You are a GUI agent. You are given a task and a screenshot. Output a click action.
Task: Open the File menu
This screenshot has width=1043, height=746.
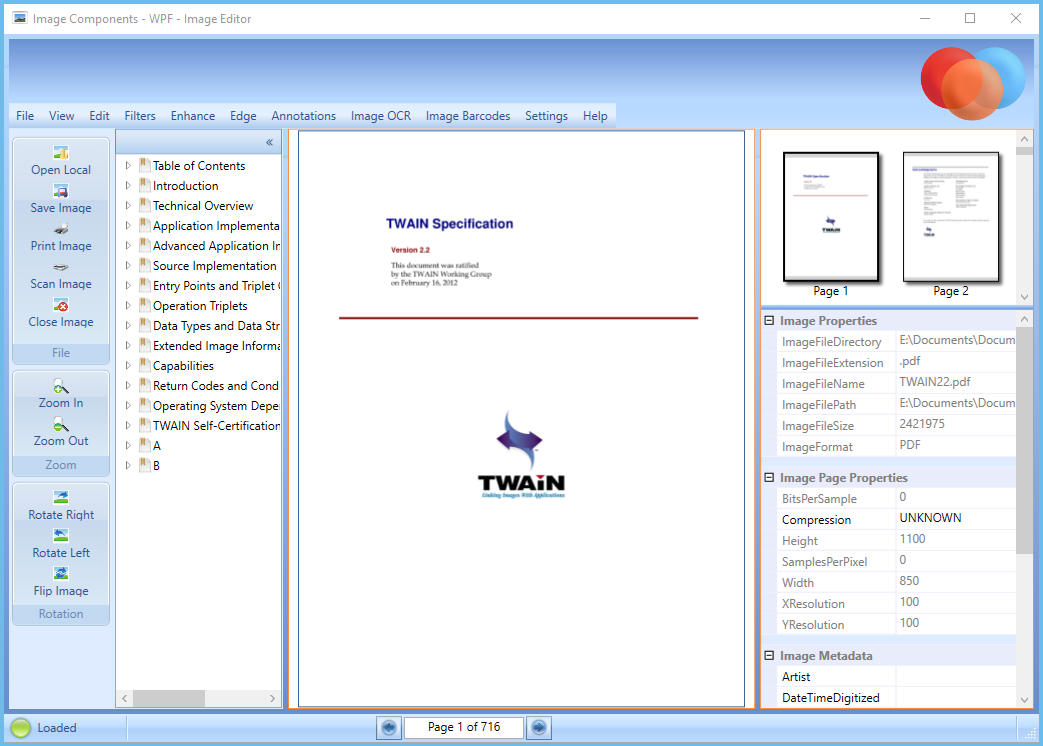[x=25, y=116]
